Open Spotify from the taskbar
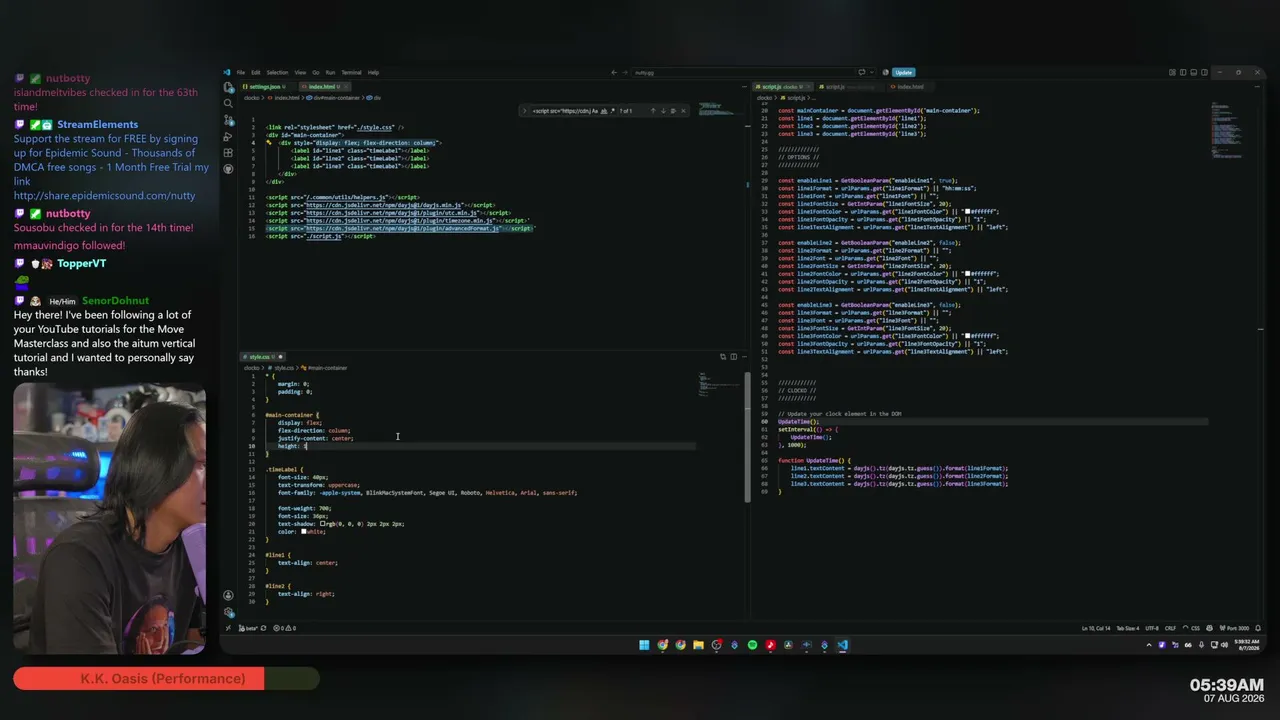 coord(752,645)
